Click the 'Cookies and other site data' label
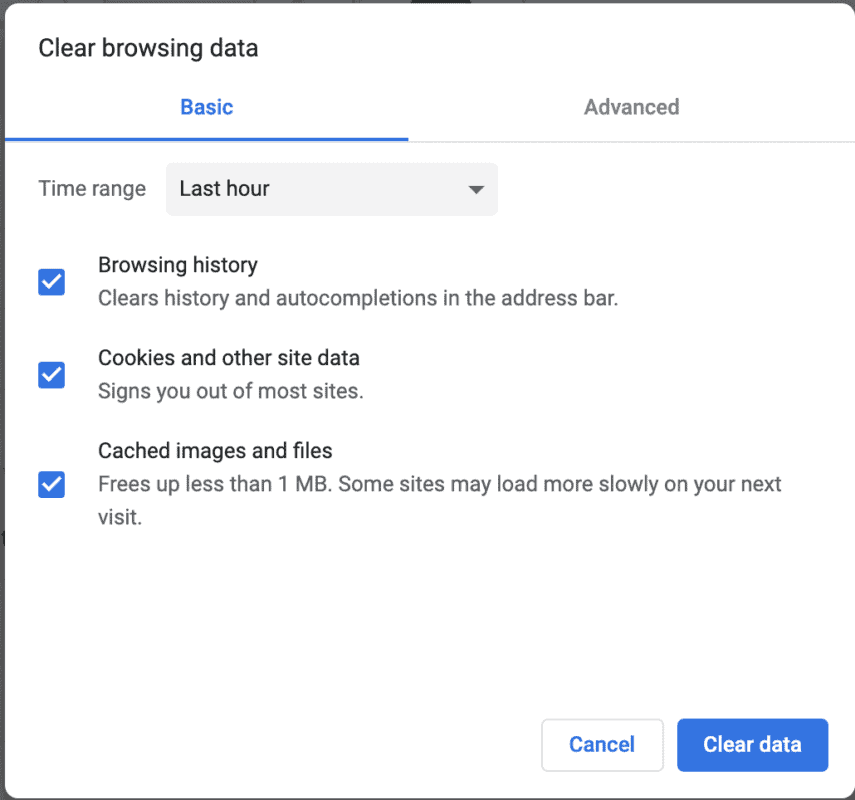 pyautogui.click(x=229, y=358)
